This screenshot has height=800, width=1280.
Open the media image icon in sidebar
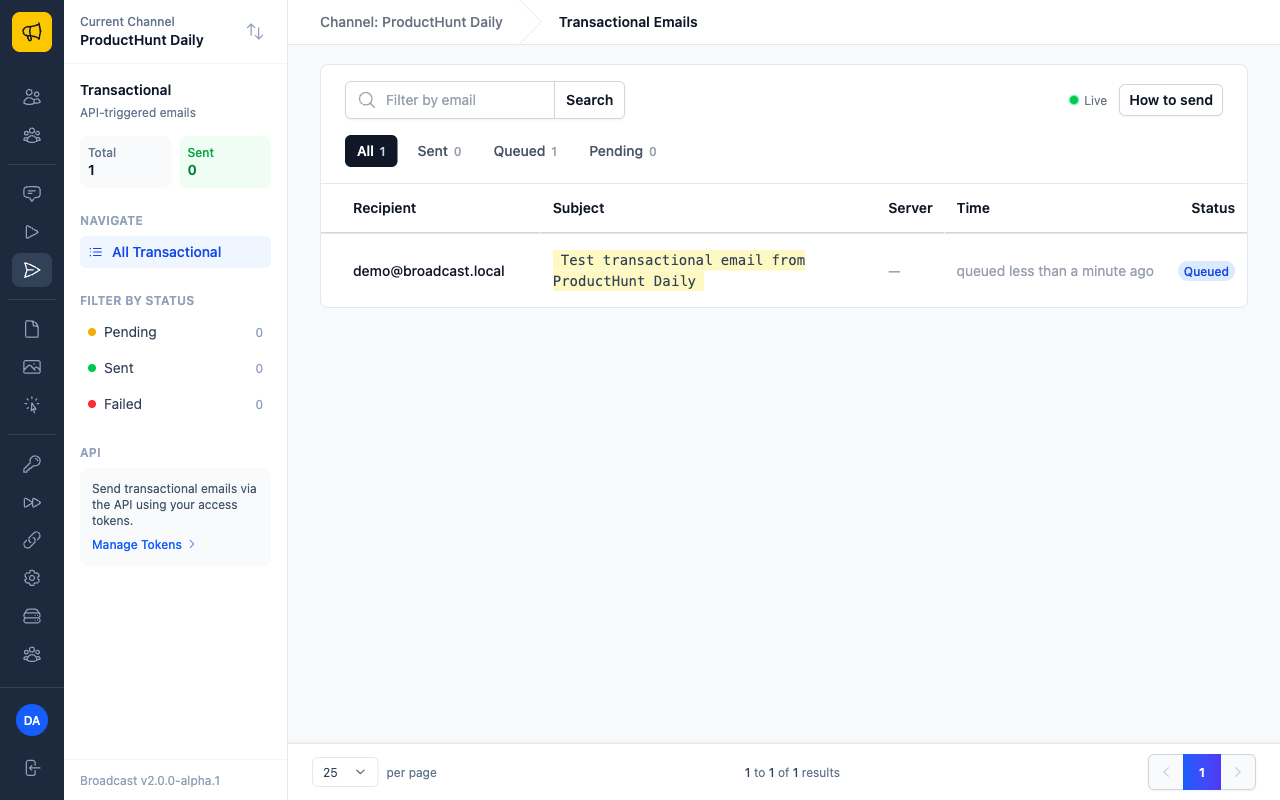point(32,367)
